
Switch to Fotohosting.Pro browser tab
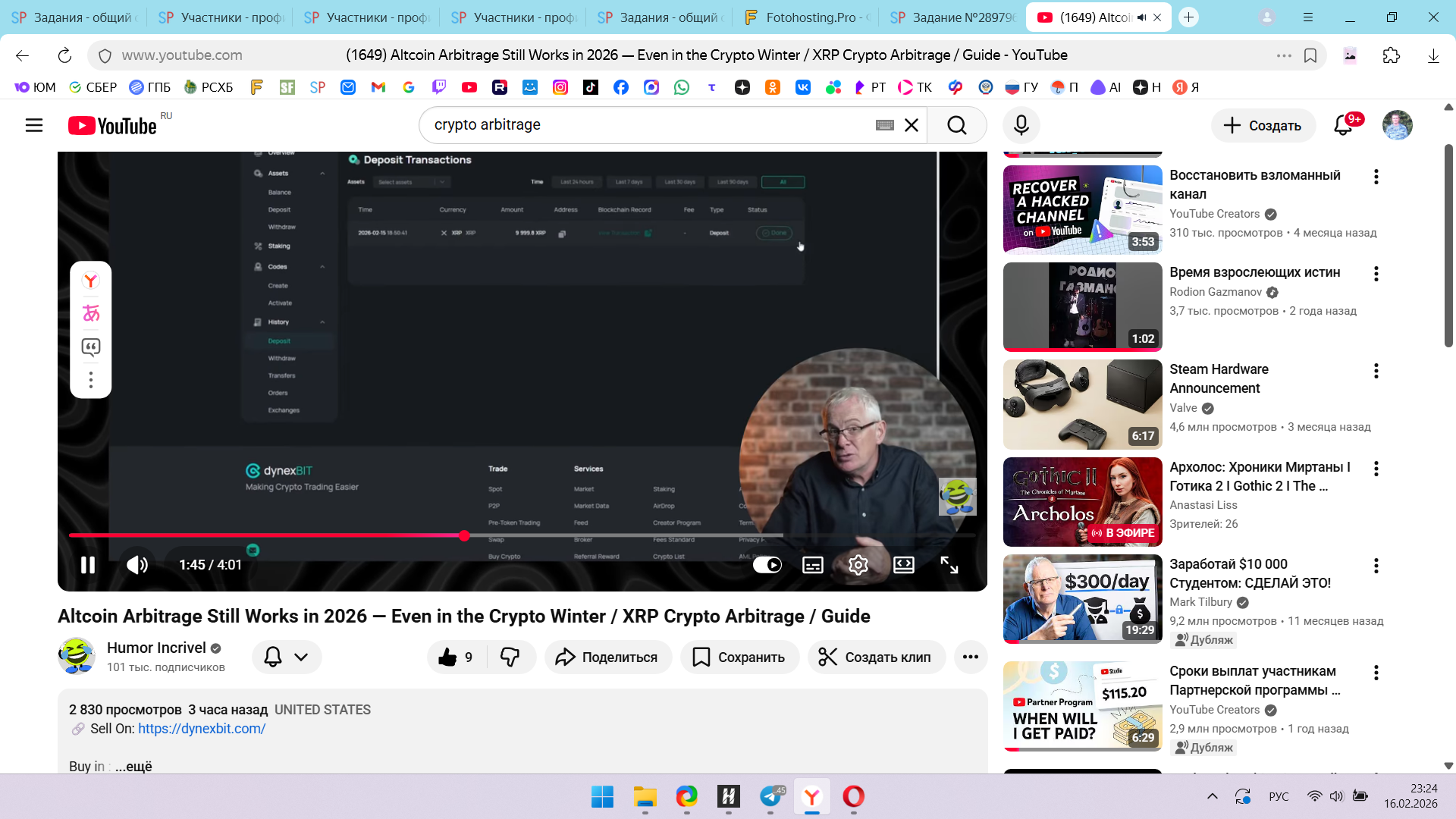pyautogui.click(x=807, y=17)
